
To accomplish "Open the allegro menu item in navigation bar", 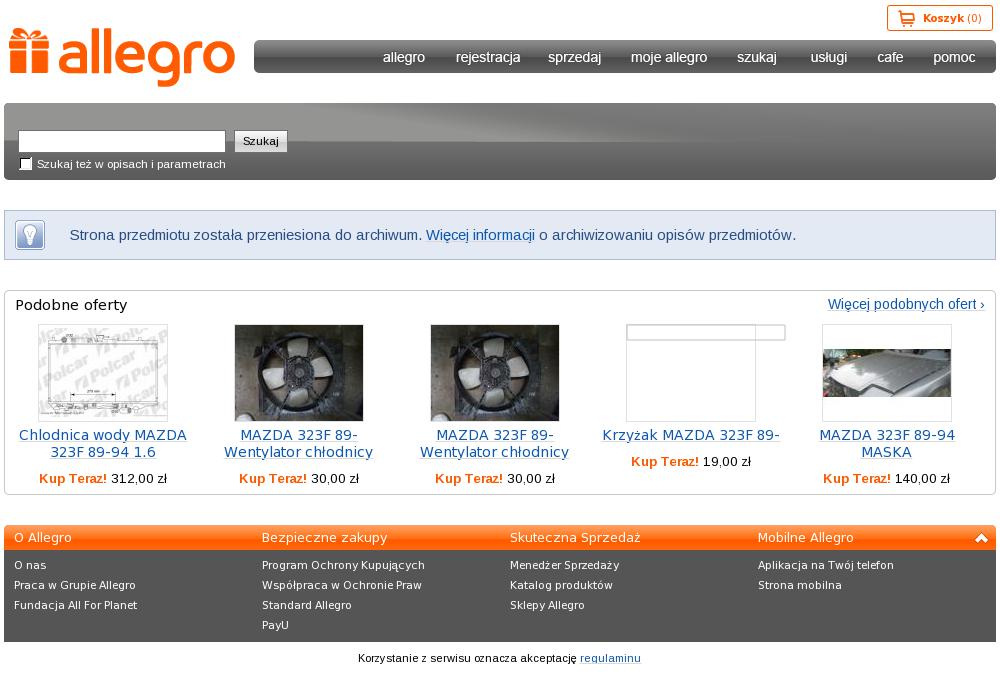I will pyautogui.click(x=404, y=57).
